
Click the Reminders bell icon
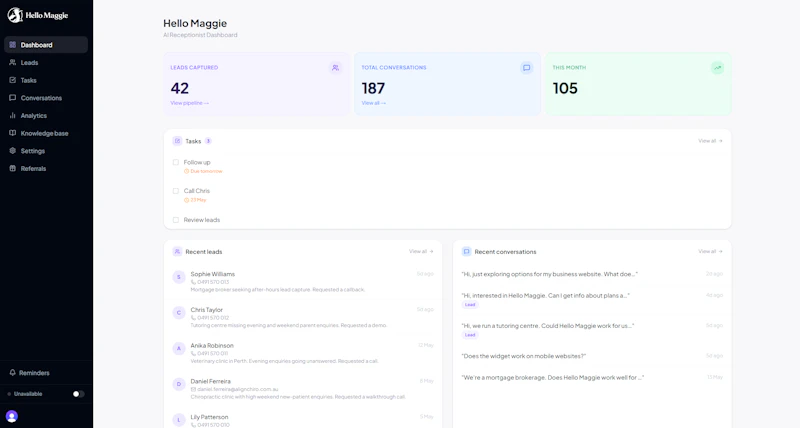click(12, 373)
